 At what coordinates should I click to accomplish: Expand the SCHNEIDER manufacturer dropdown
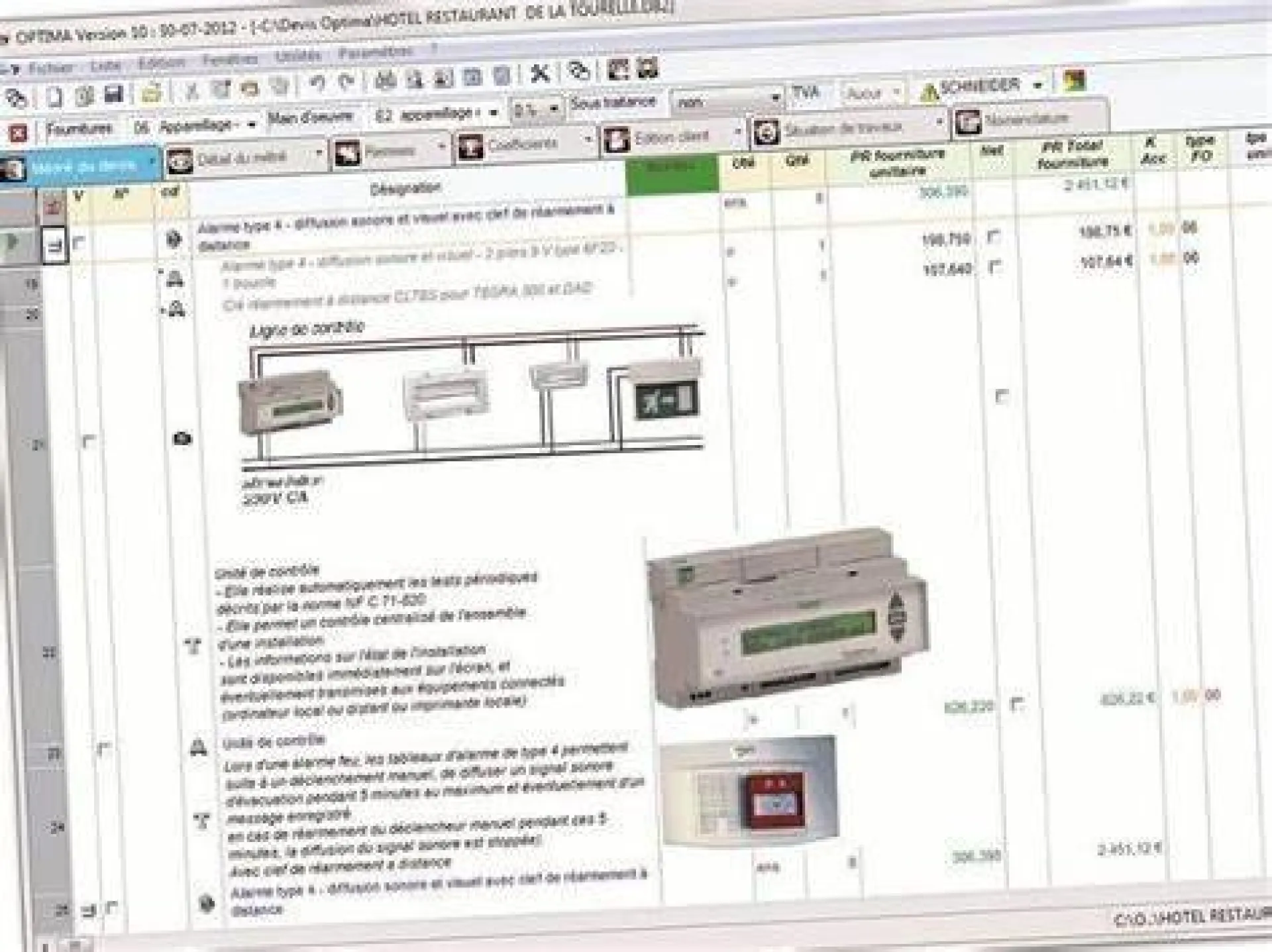[1037, 85]
